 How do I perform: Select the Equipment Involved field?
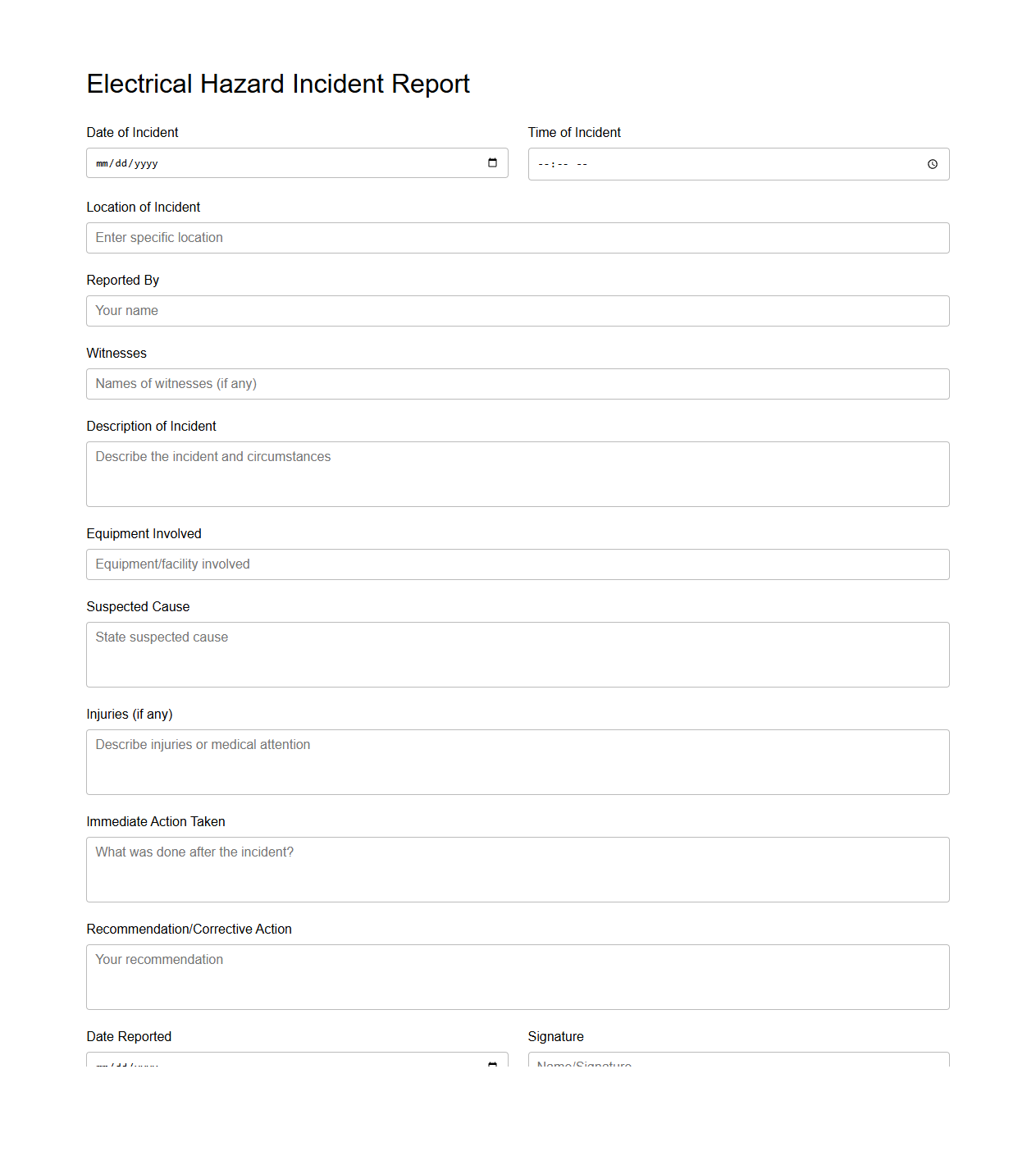[x=518, y=564]
